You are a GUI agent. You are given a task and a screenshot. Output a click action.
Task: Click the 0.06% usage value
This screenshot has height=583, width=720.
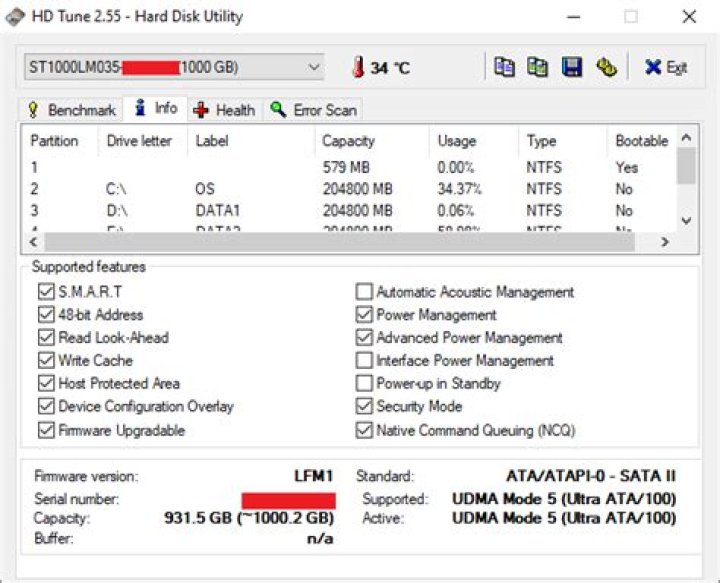tap(456, 211)
